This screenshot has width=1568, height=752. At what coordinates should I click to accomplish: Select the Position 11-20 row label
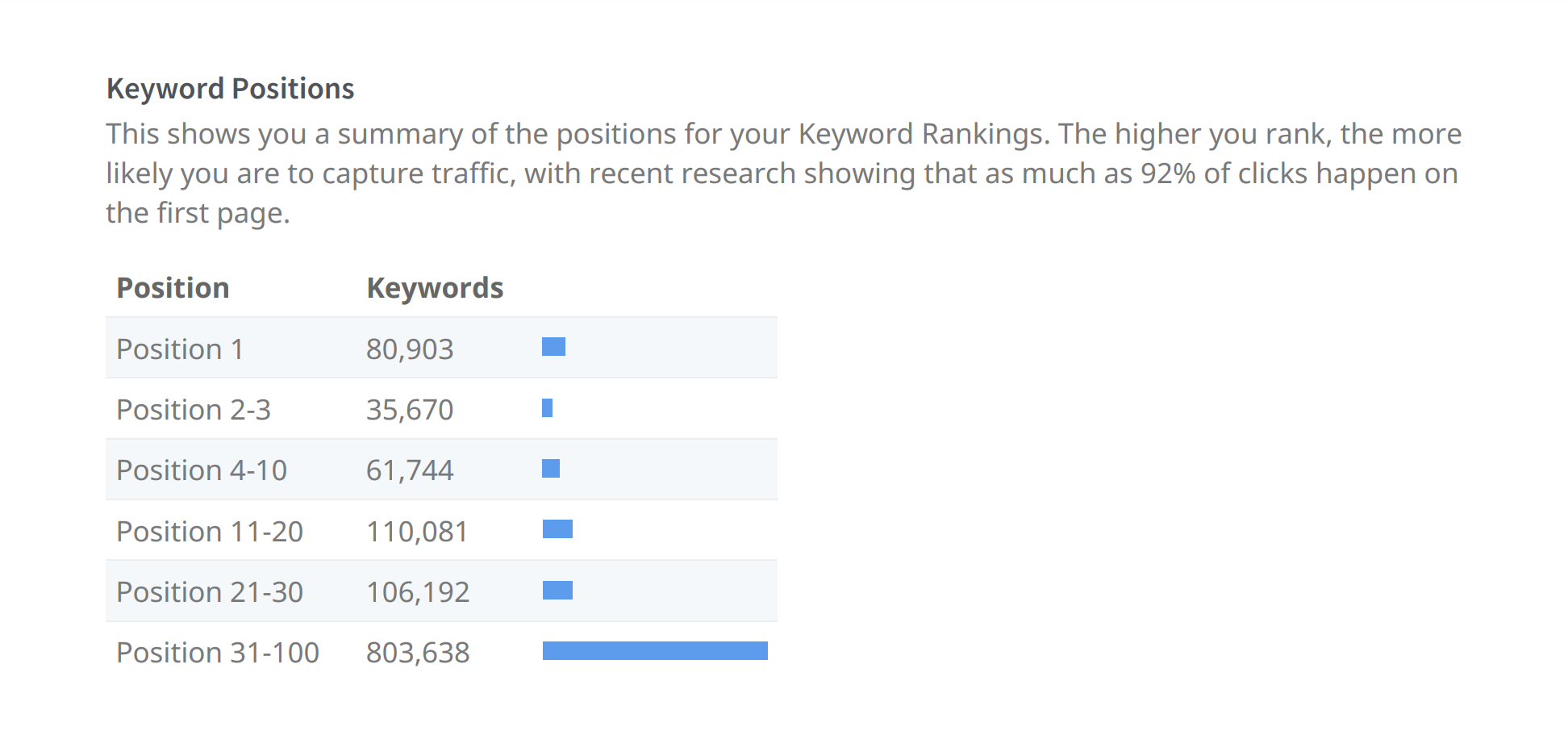[x=210, y=532]
